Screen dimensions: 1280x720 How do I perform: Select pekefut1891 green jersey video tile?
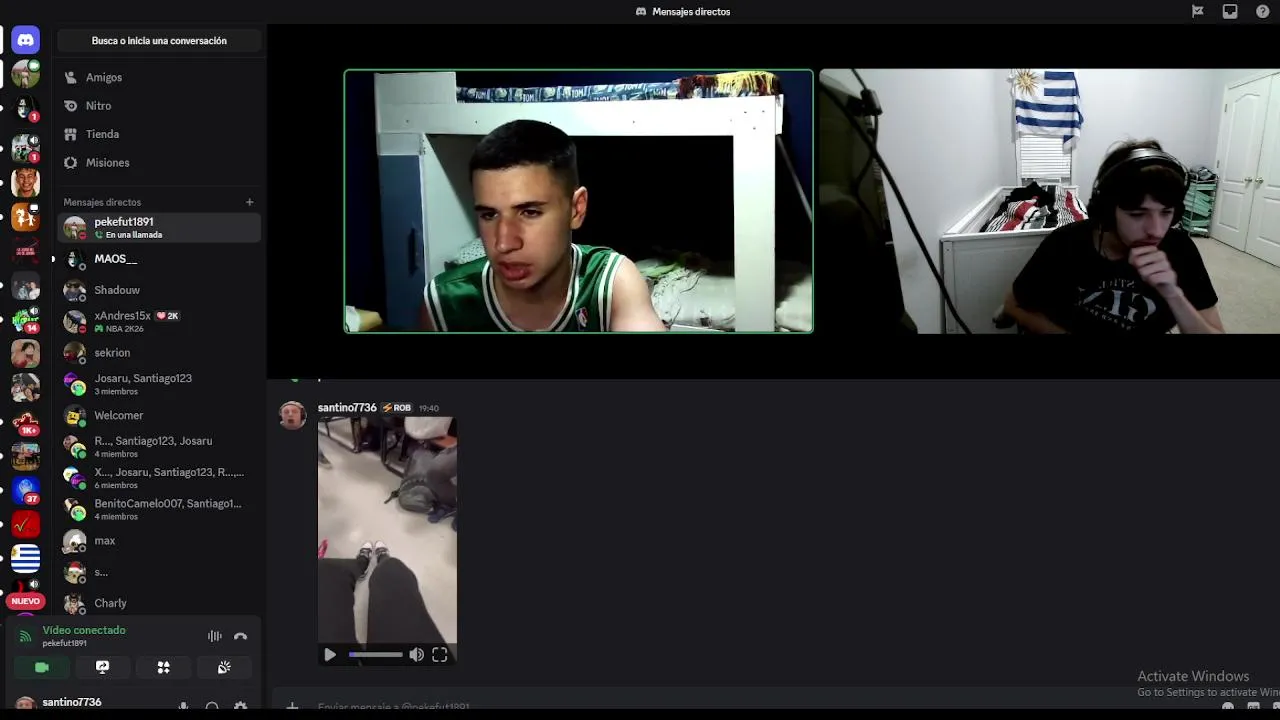click(x=578, y=201)
